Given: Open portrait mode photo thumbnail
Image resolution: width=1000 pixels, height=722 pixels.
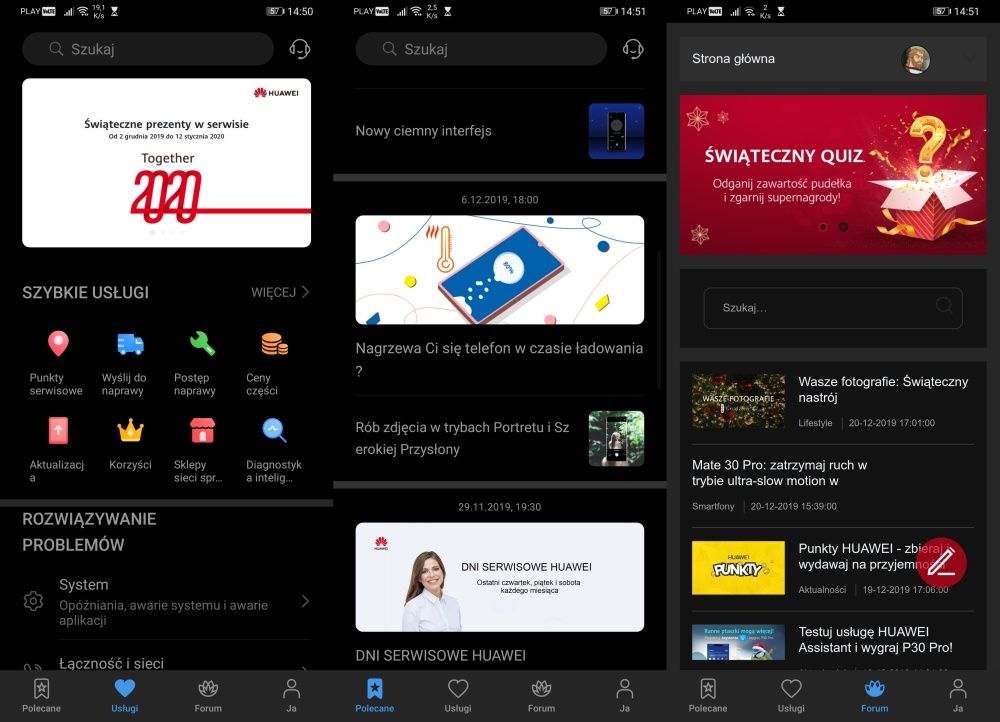Looking at the screenshot, I should [616, 439].
